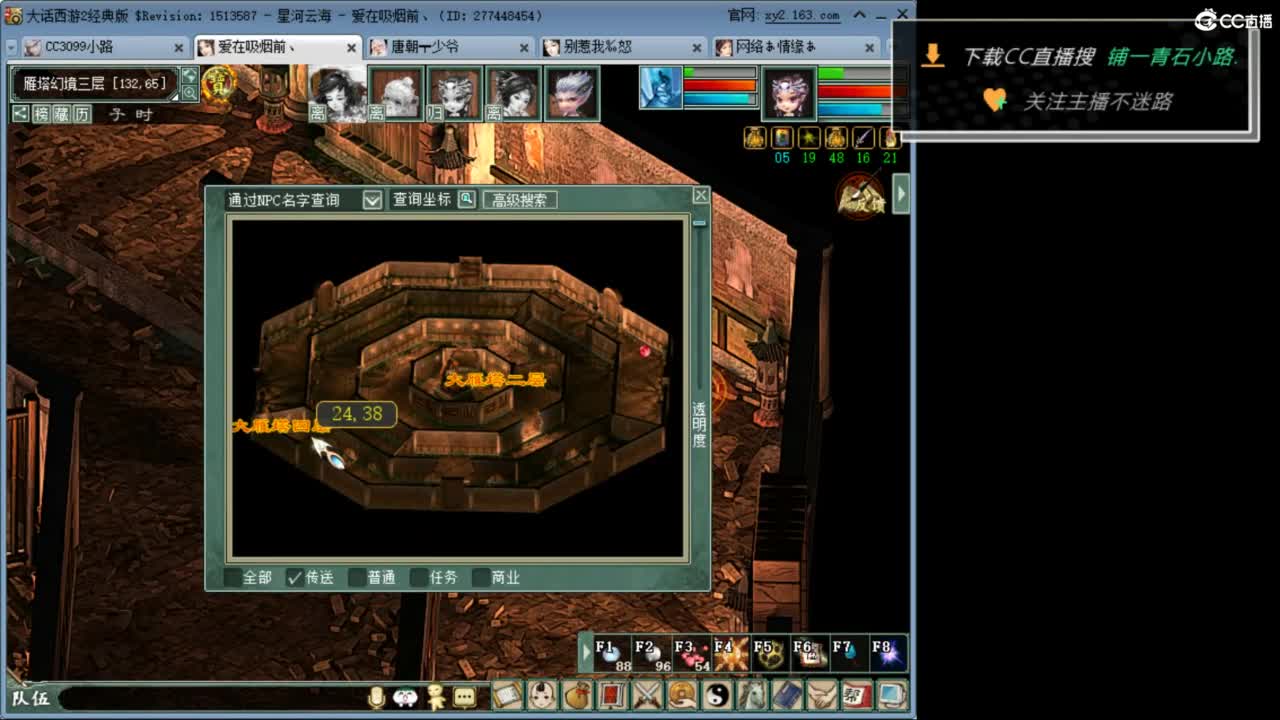Adjust the 透明度 transparency slider handle
1280x720 pixels.
(700, 222)
